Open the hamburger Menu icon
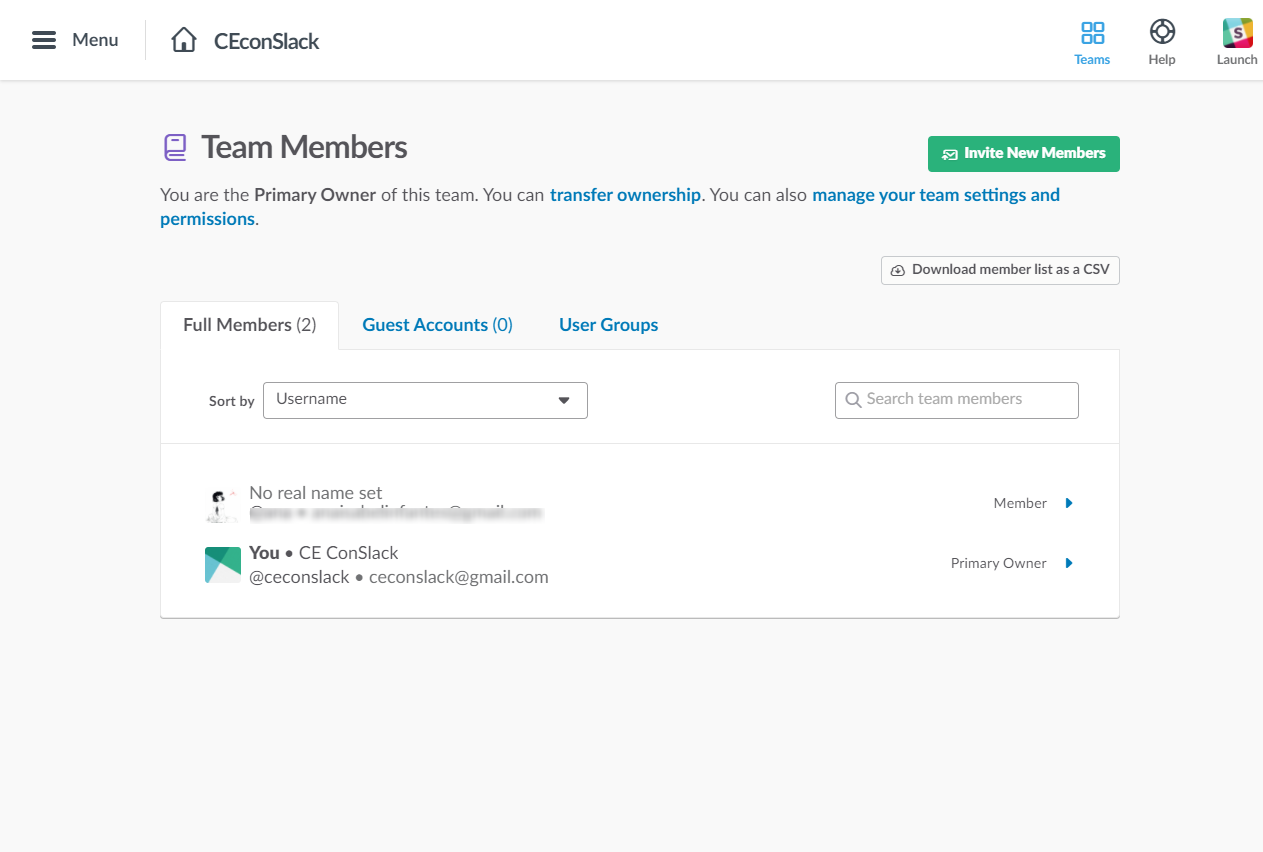Image resolution: width=1263 pixels, height=852 pixels. coord(44,40)
